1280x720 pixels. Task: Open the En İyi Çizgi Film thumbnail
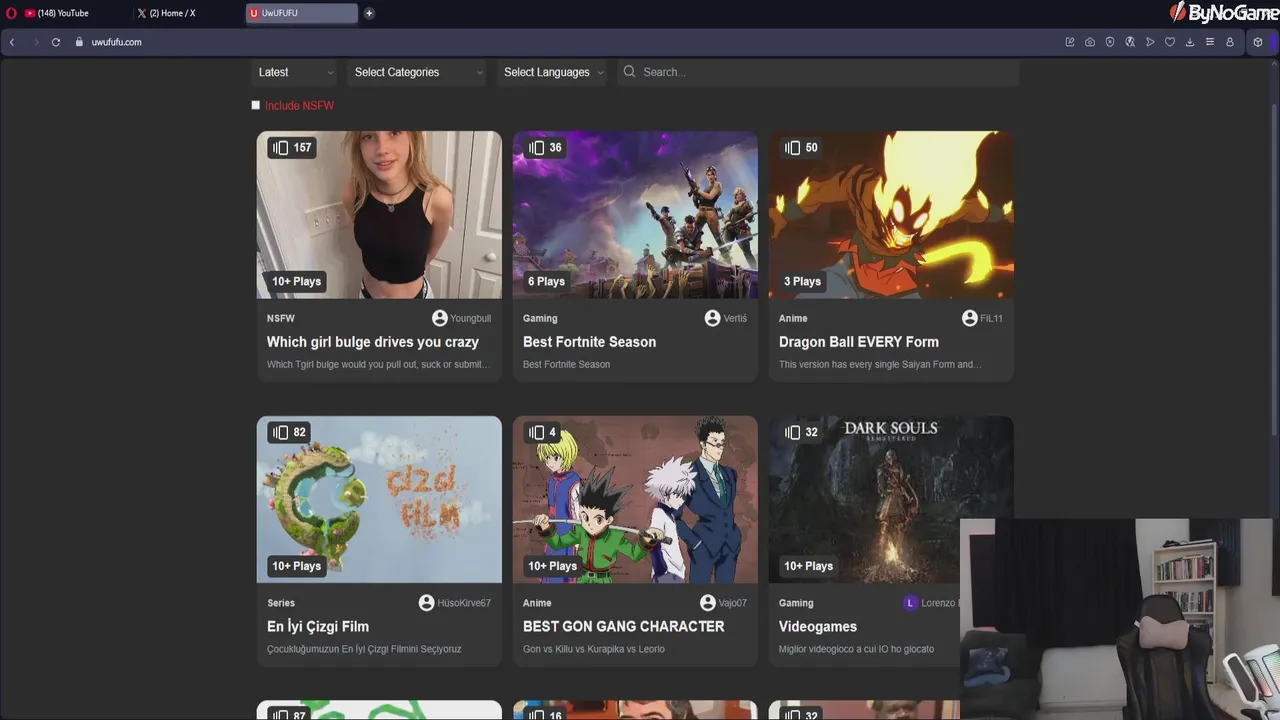pyautogui.click(x=379, y=499)
